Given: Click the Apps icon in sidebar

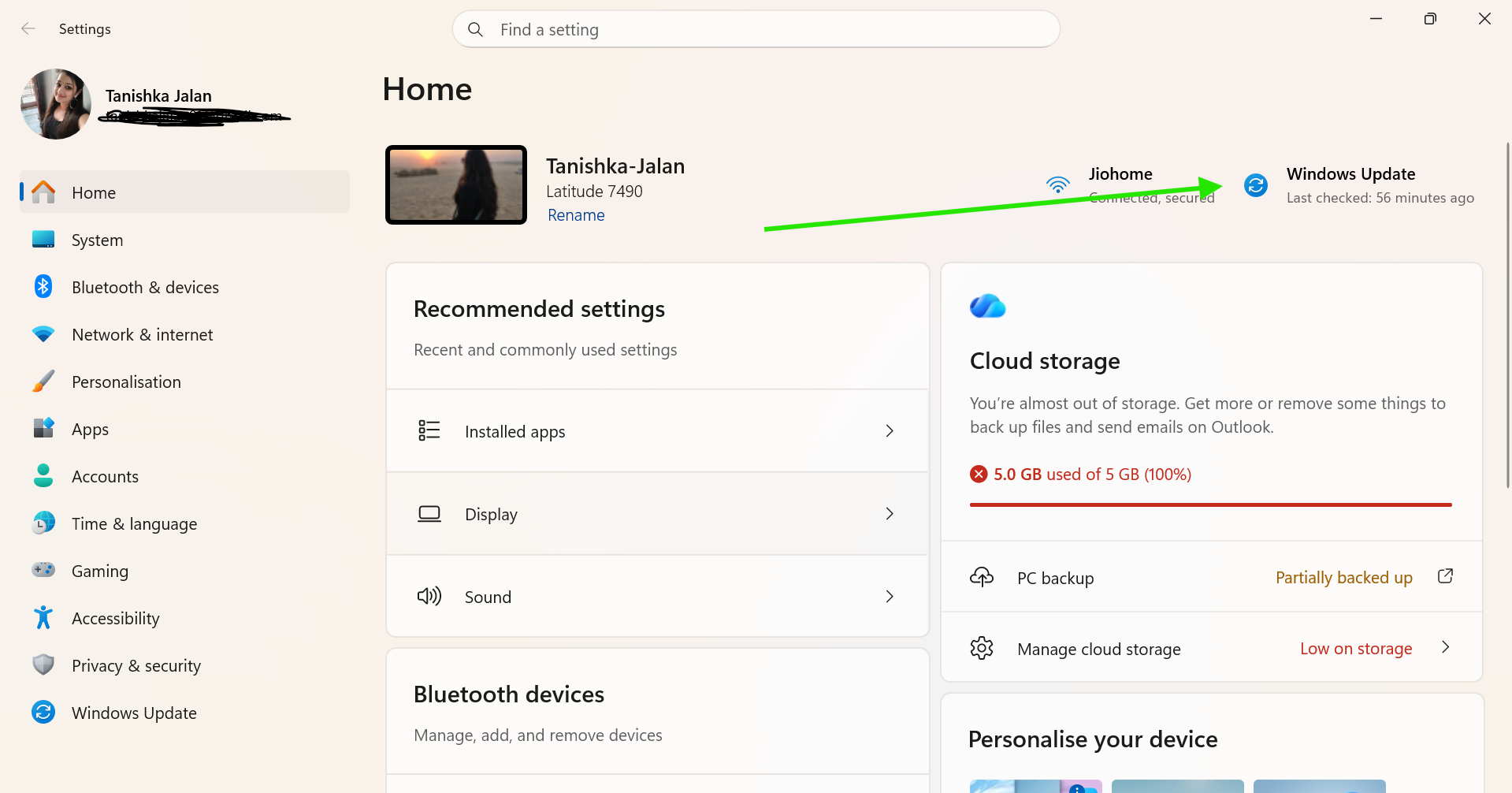Looking at the screenshot, I should tap(43, 429).
